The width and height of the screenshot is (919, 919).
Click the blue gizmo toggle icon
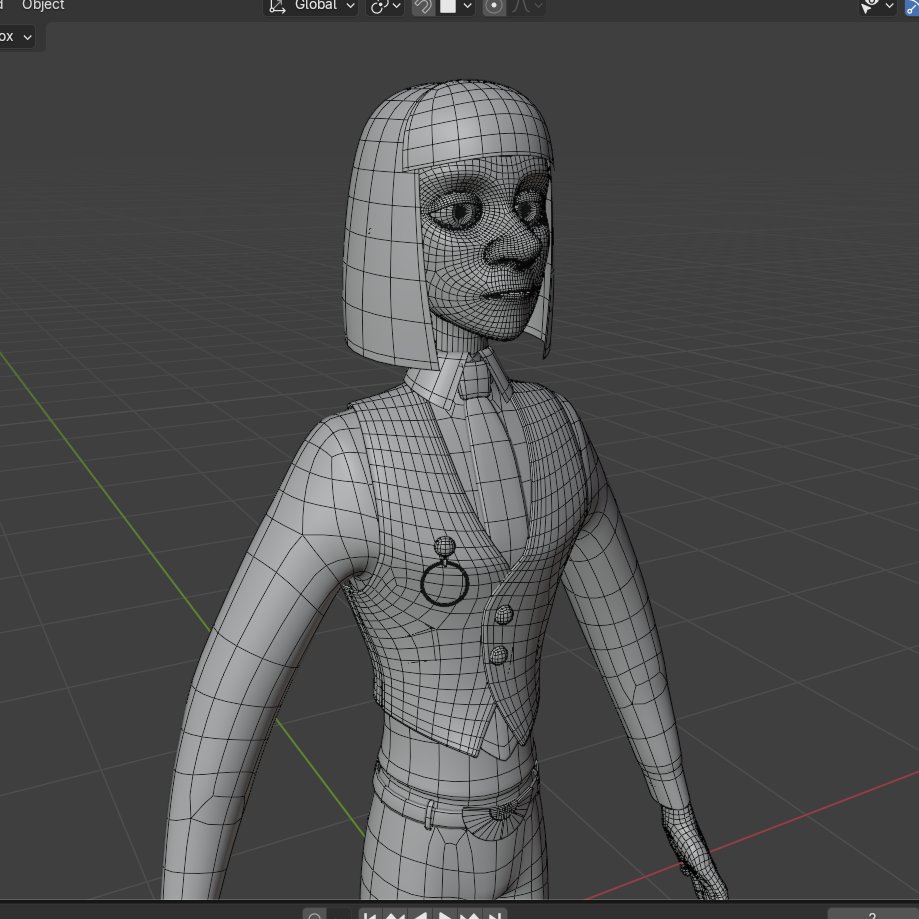click(x=912, y=6)
